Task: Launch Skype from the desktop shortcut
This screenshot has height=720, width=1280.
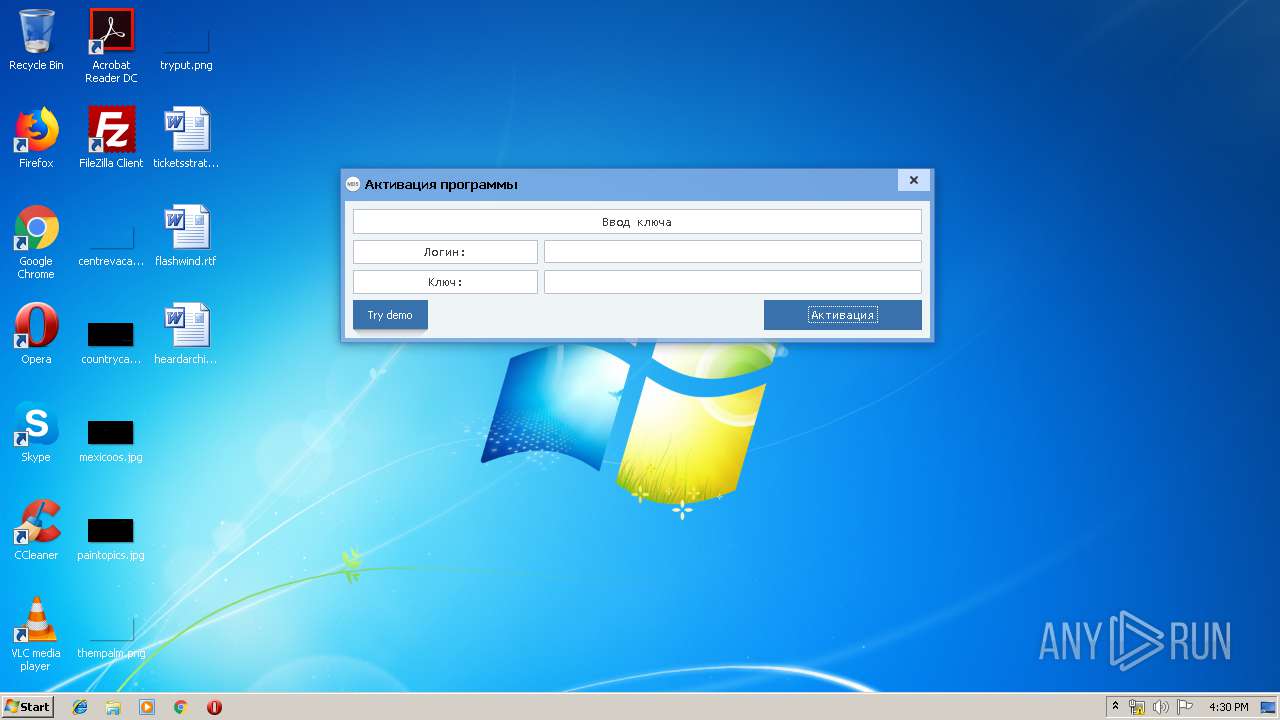Action: coord(36,432)
